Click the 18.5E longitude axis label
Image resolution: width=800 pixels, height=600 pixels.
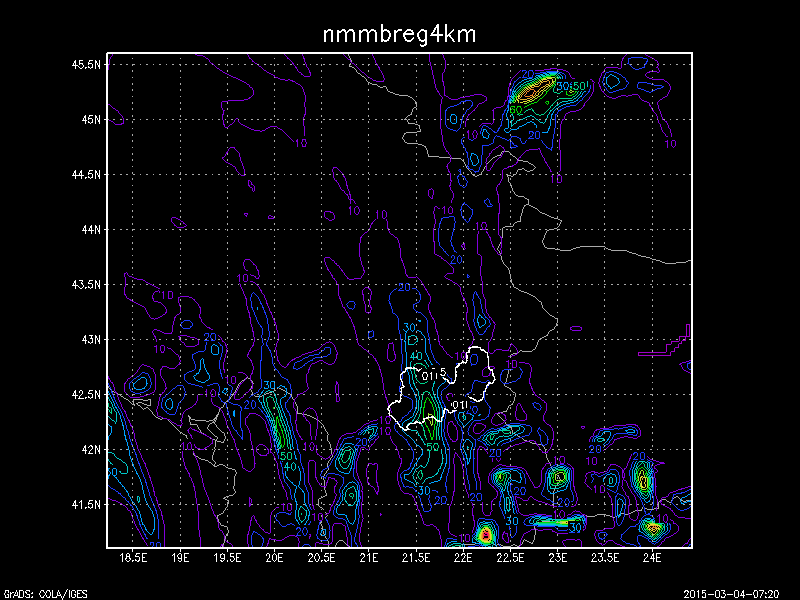tap(133, 558)
